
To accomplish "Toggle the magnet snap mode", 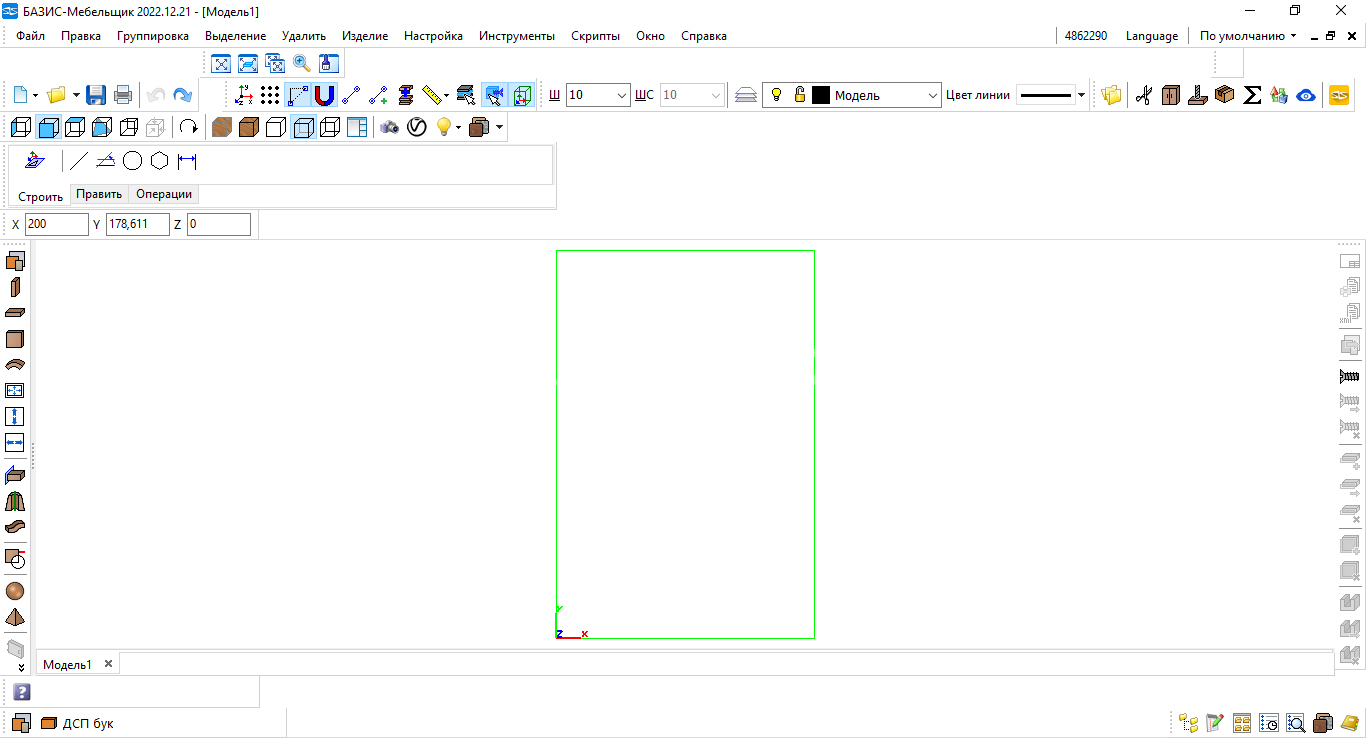I will (324, 95).
